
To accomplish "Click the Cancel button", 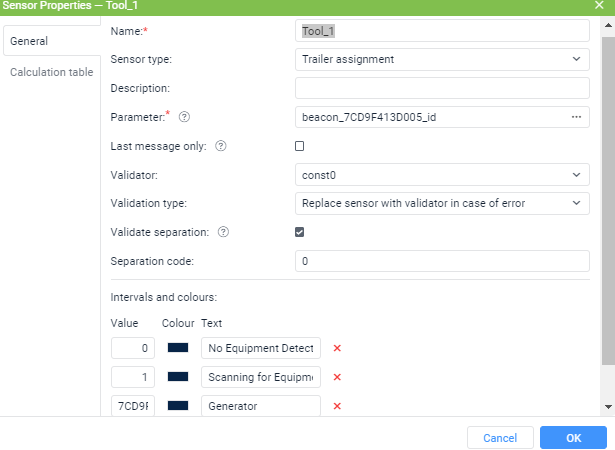I will coord(500,437).
